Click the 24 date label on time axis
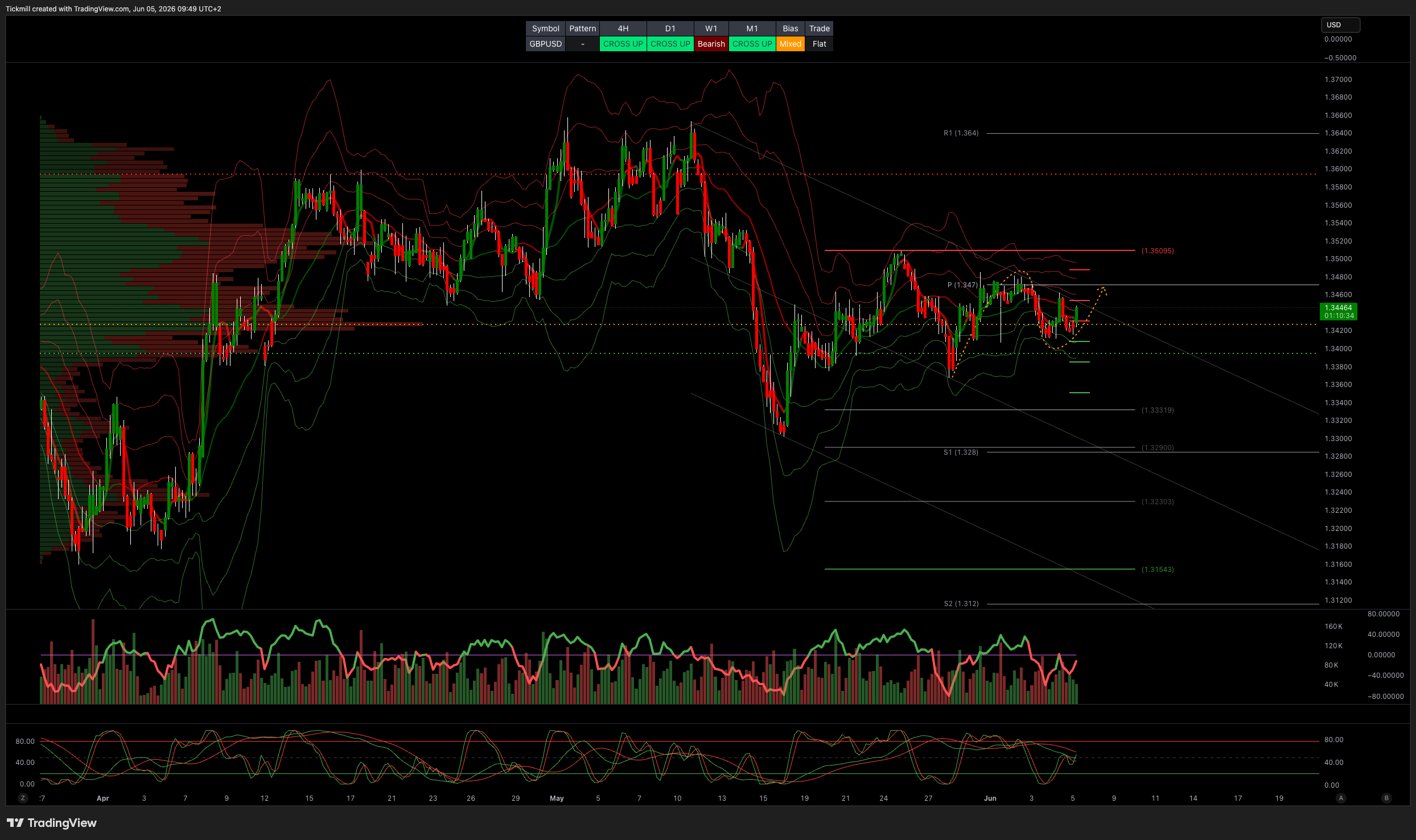This screenshot has height=840, width=1416. coord(883,798)
